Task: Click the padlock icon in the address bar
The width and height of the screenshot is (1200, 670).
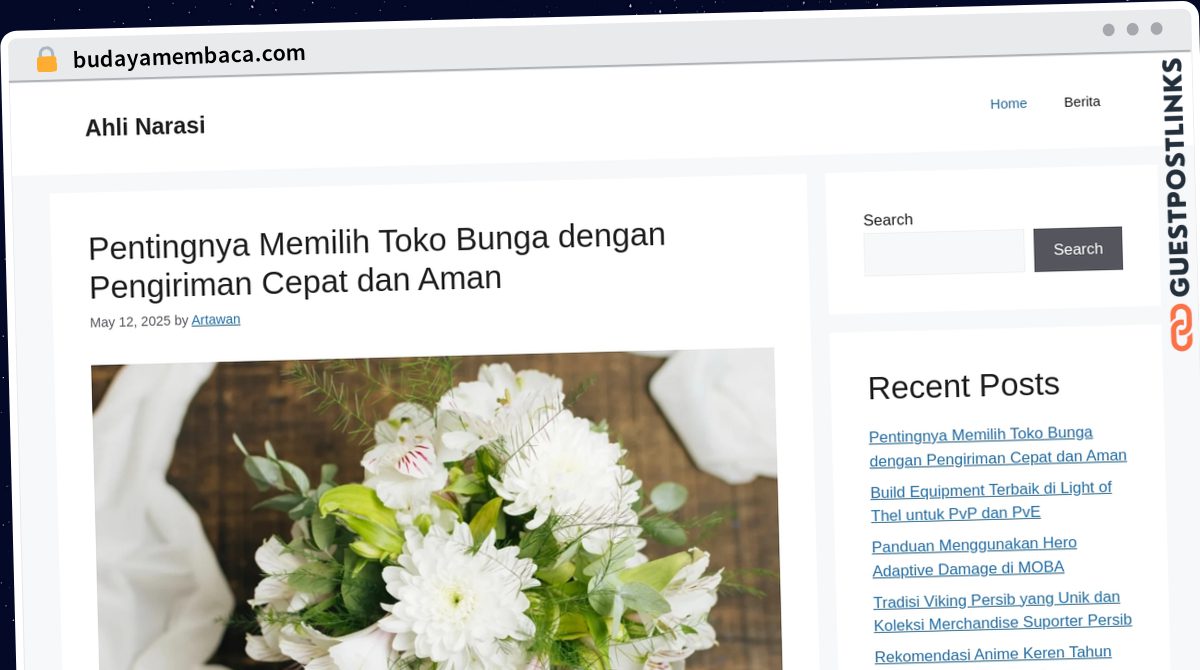Action: pos(47,59)
